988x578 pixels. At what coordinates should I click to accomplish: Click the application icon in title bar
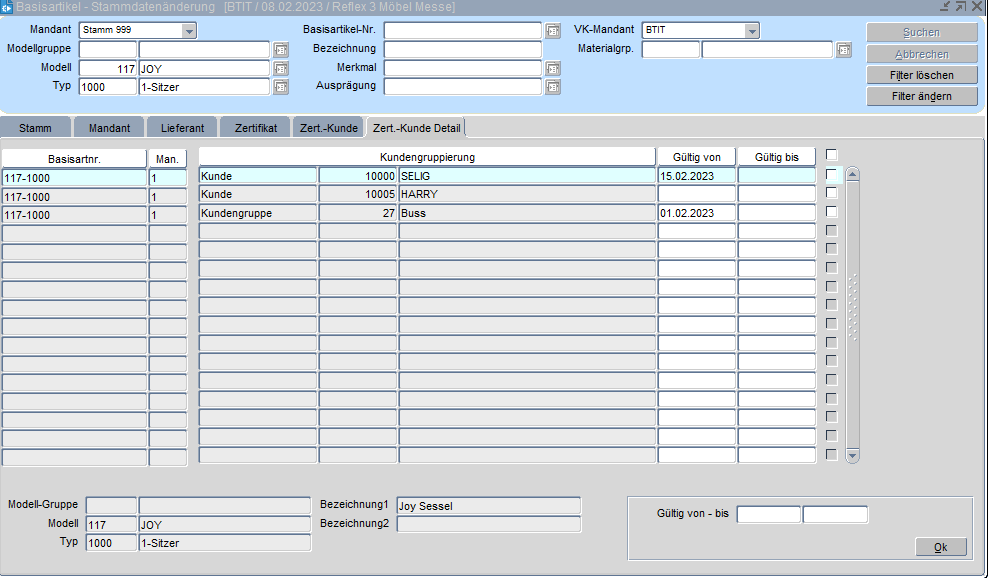click(7, 7)
